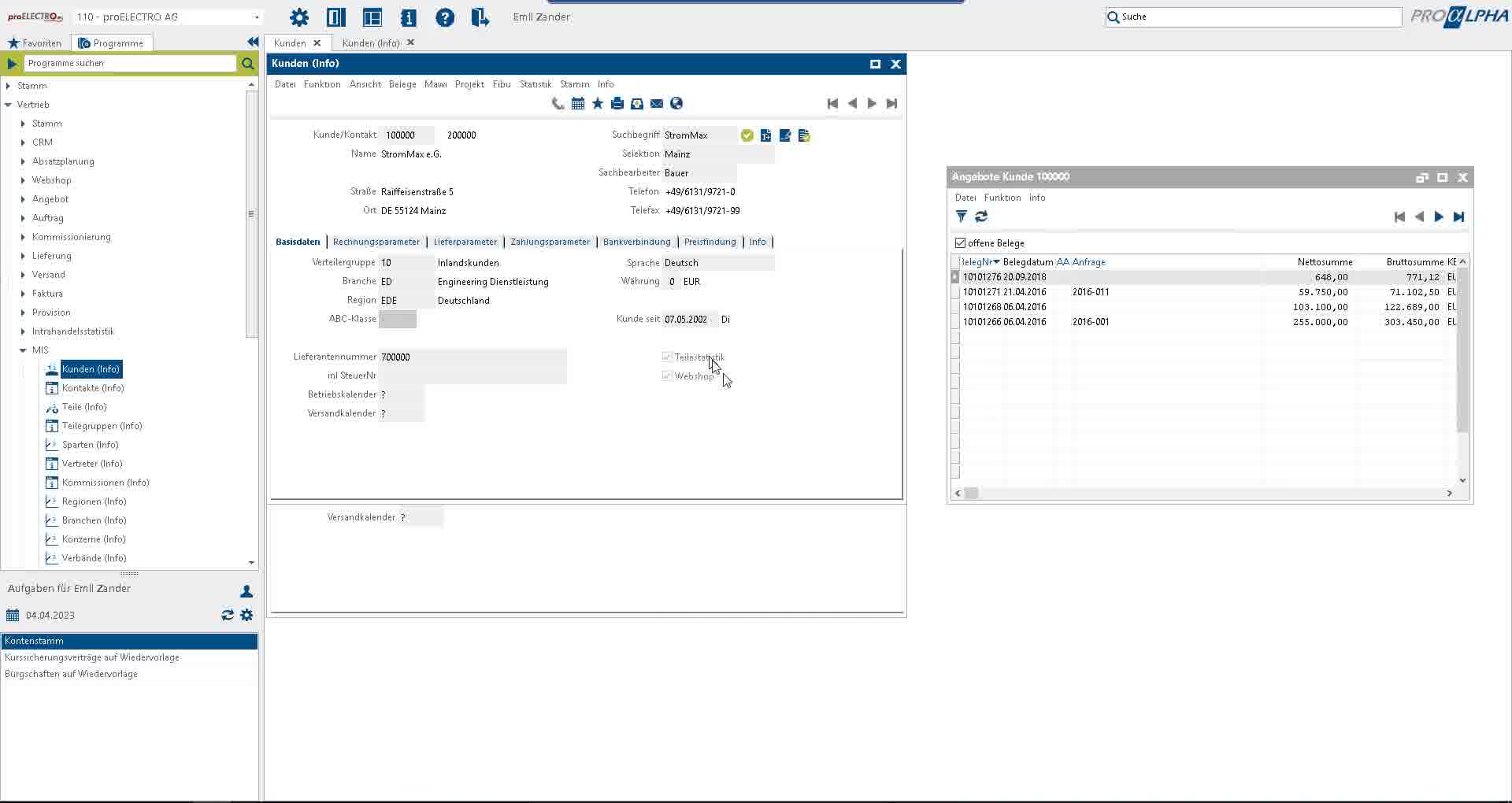The width and height of the screenshot is (1512, 803).
Task: Click the Suche field at top right
Action: pos(1253,17)
